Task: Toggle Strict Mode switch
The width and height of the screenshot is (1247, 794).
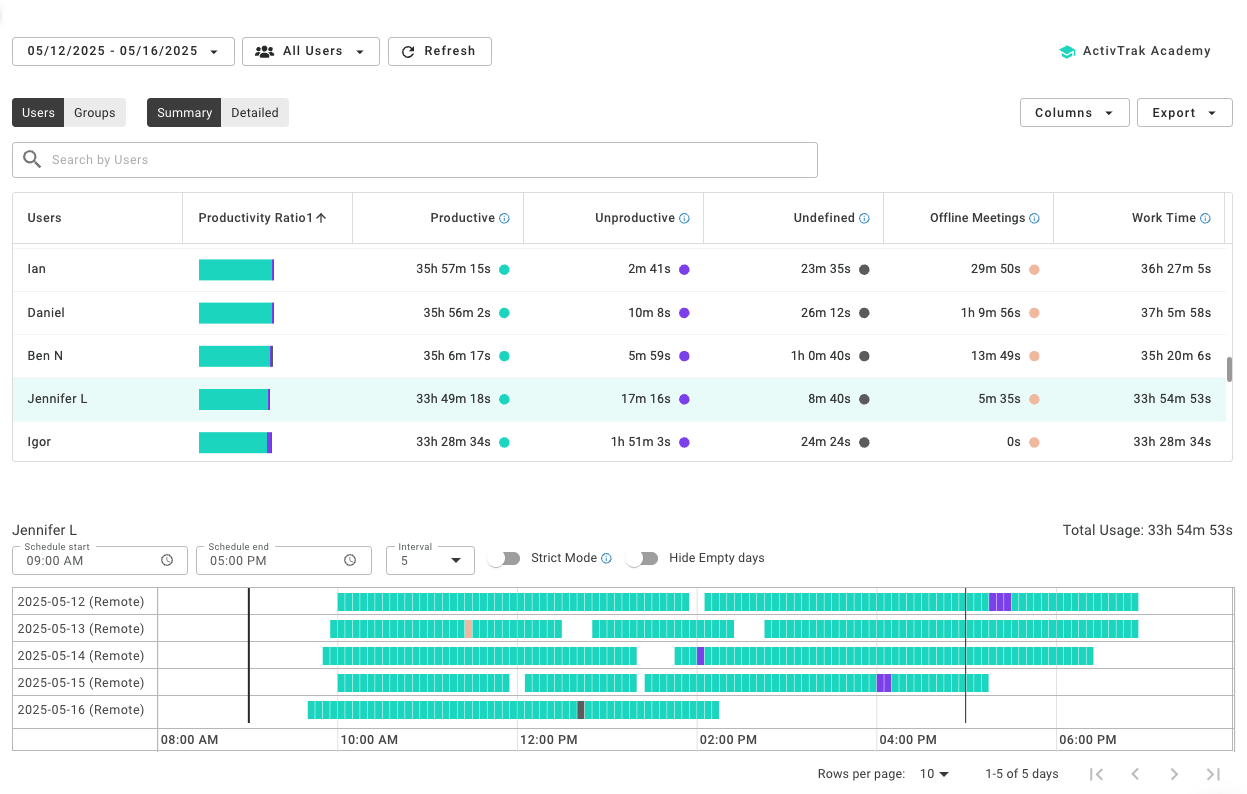Action: [x=504, y=558]
